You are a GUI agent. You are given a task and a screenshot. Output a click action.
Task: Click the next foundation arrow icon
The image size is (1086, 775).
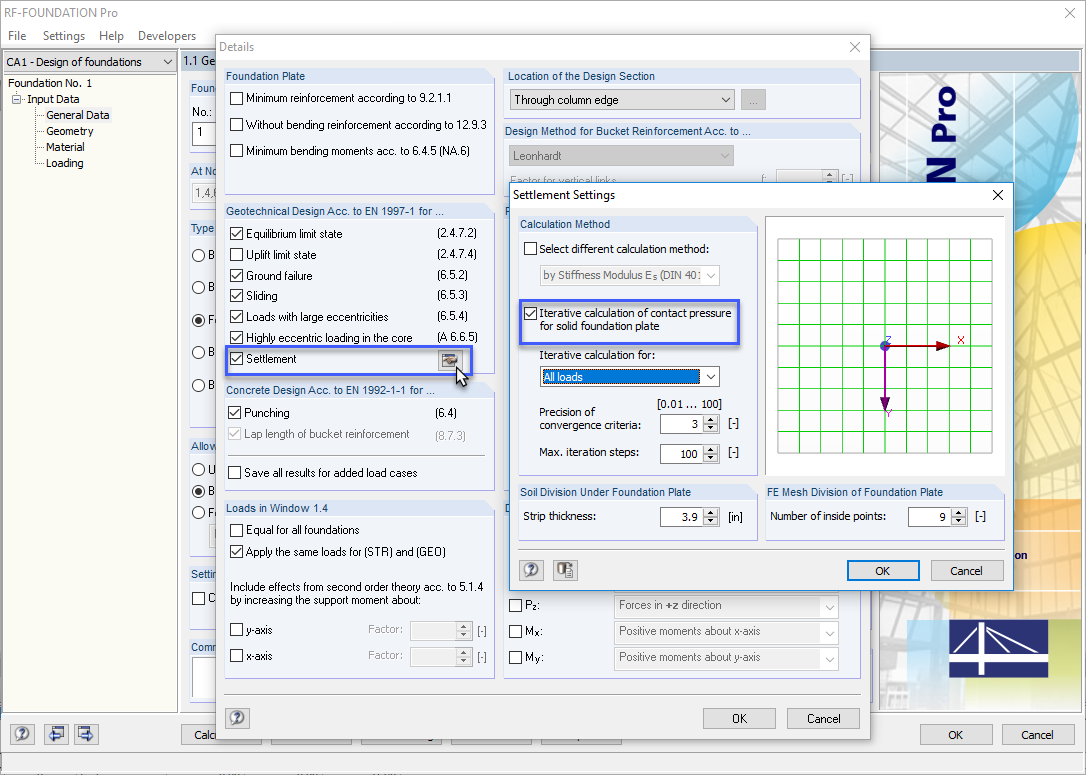click(86, 734)
